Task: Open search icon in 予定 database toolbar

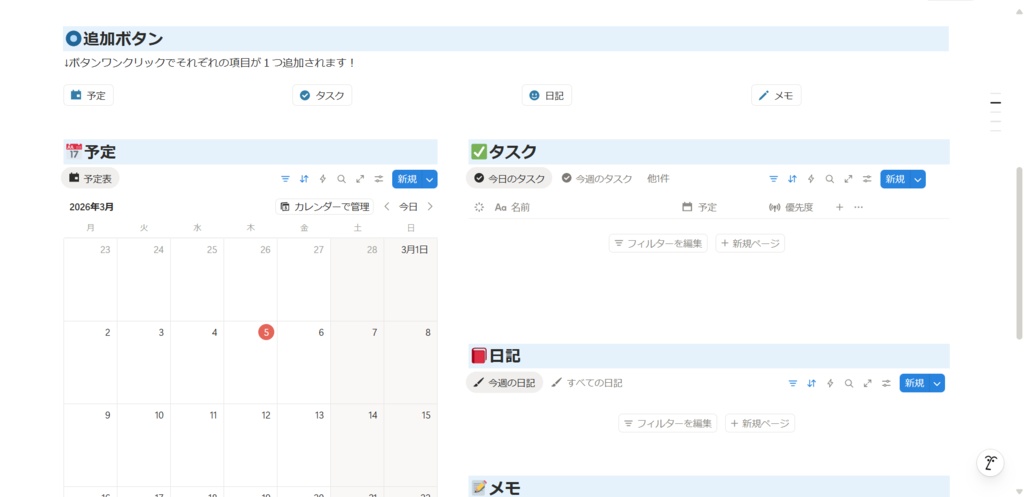Action: click(x=341, y=179)
